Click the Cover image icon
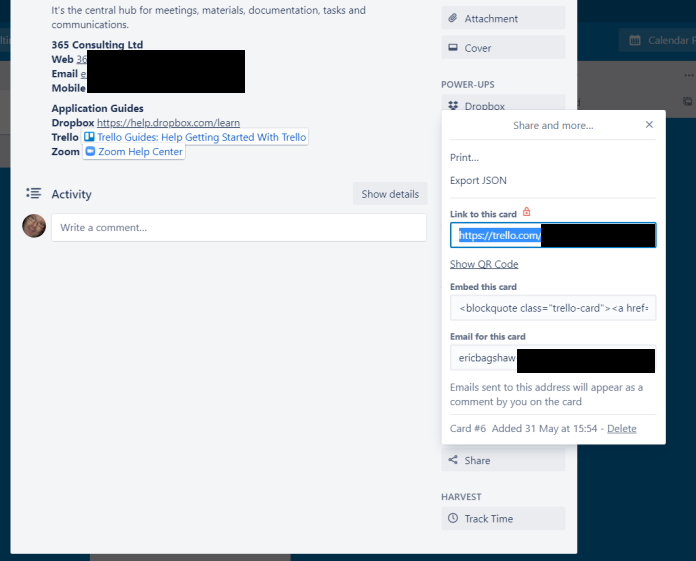 [x=453, y=47]
